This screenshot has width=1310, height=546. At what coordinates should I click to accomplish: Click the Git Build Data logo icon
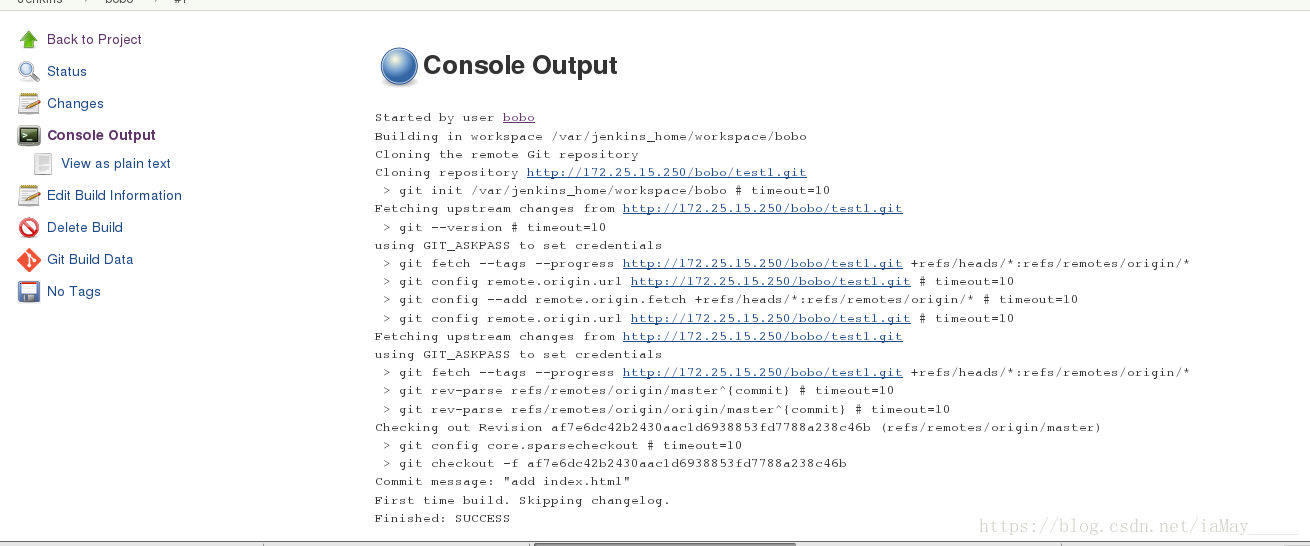tap(29, 259)
